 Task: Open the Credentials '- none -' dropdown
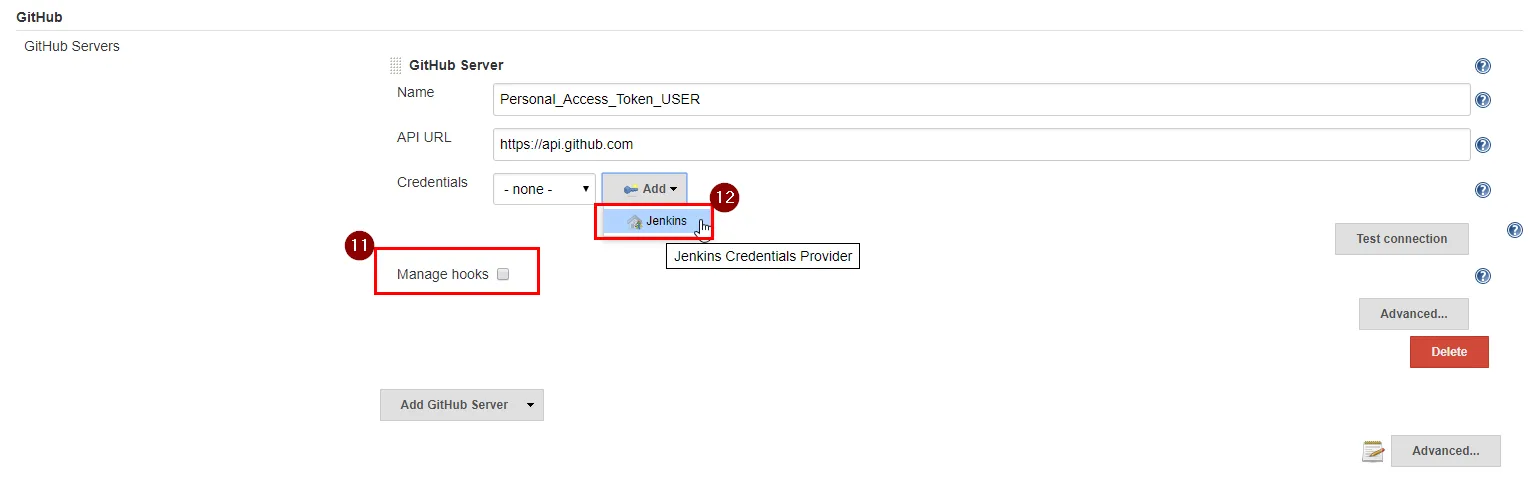pyautogui.click(x=544, y=189)
